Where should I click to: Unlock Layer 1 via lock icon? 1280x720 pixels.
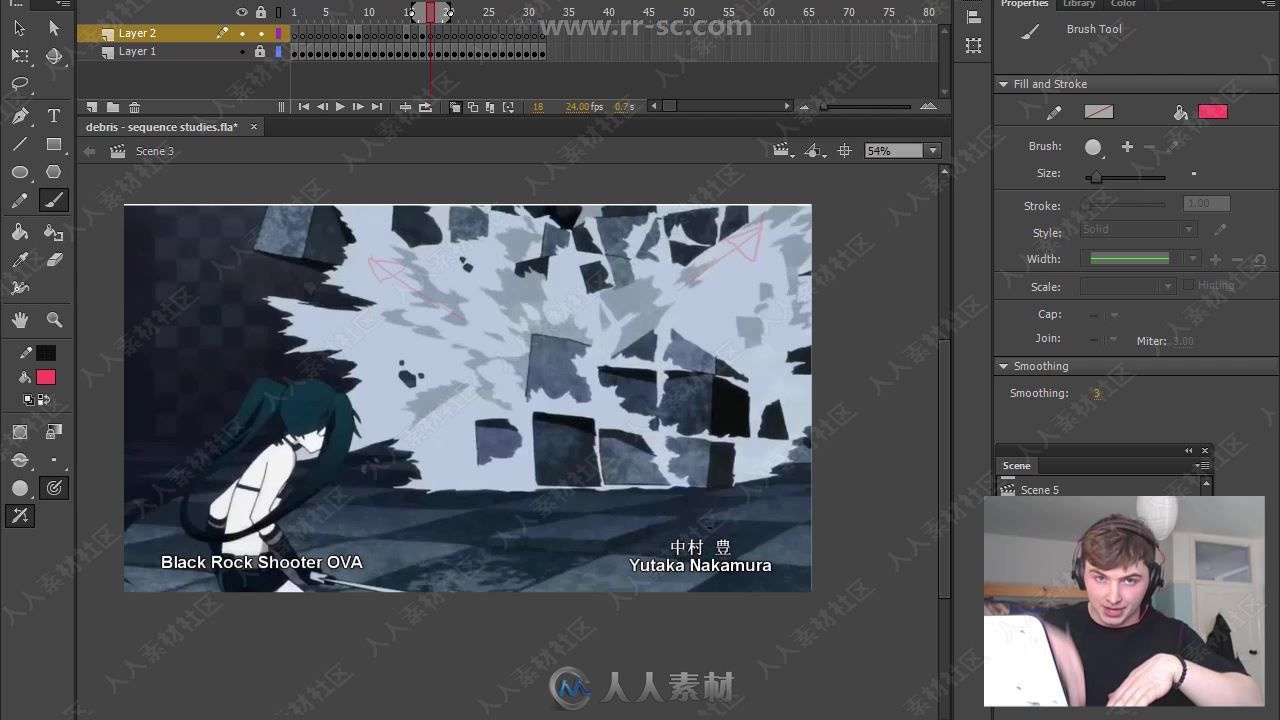[x=260, y=51]
